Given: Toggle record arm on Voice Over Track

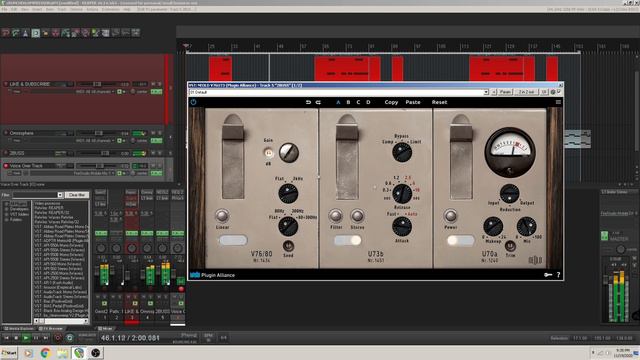Looking at the screenshot, I should point(6,166).
